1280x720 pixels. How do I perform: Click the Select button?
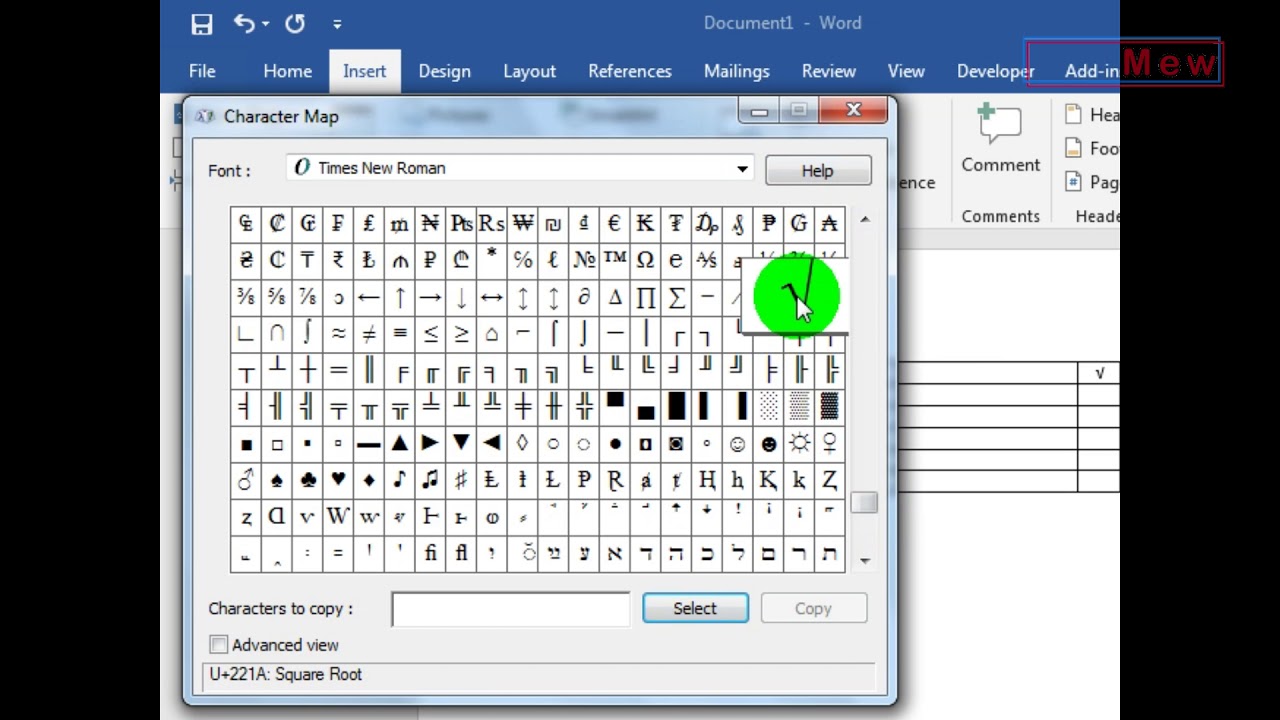pos(695,608)
